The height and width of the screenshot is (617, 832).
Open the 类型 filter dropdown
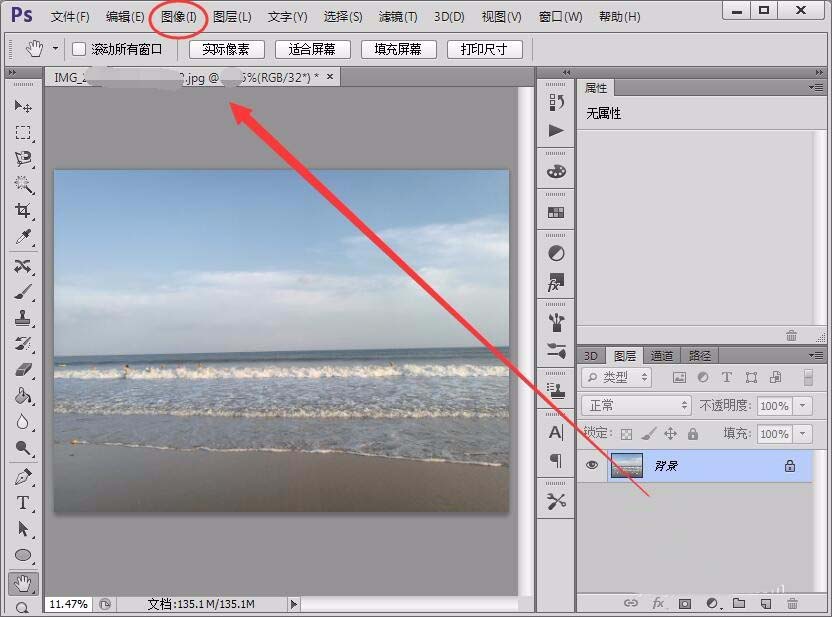click(x=616, y=377)
